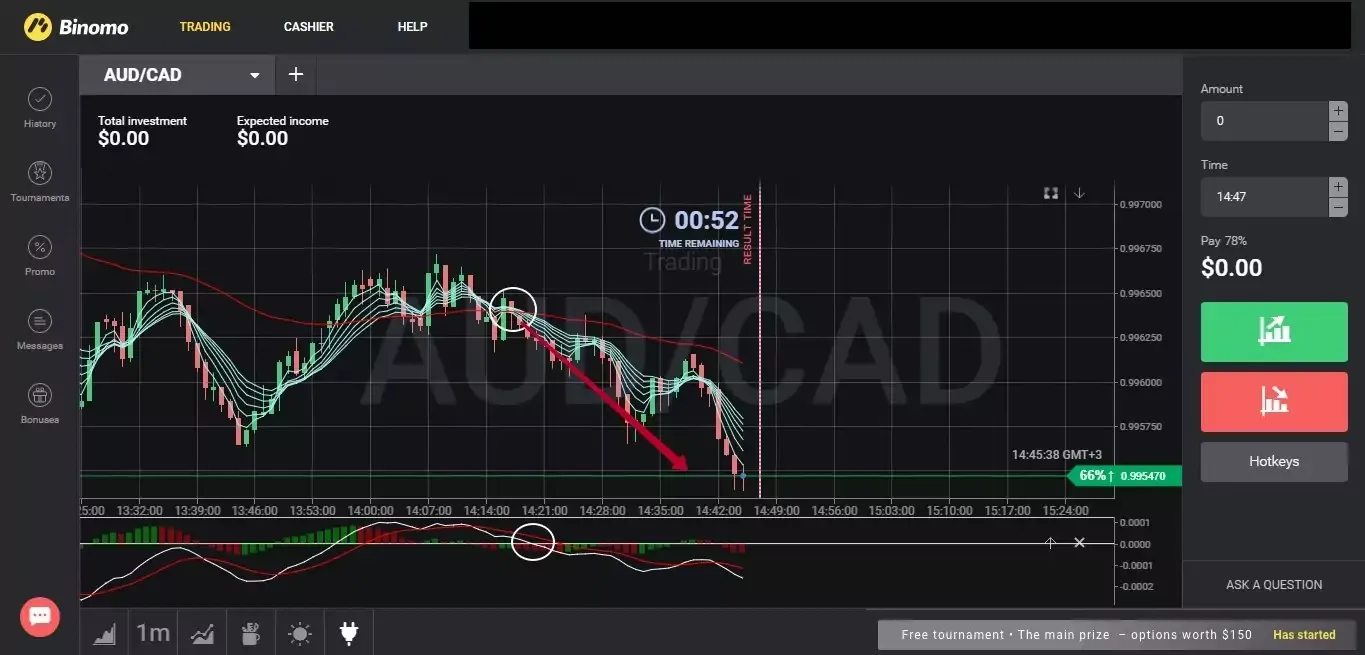This screenshot has height=655, width=1365.
Task: Increase the expiry Time
Action: tap(1338, 187)
